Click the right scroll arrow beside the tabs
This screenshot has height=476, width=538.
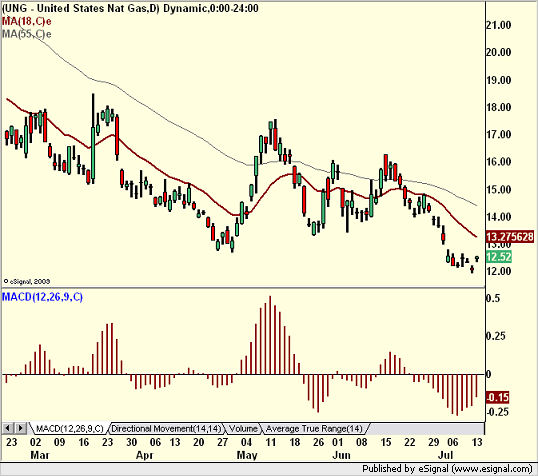20,428
